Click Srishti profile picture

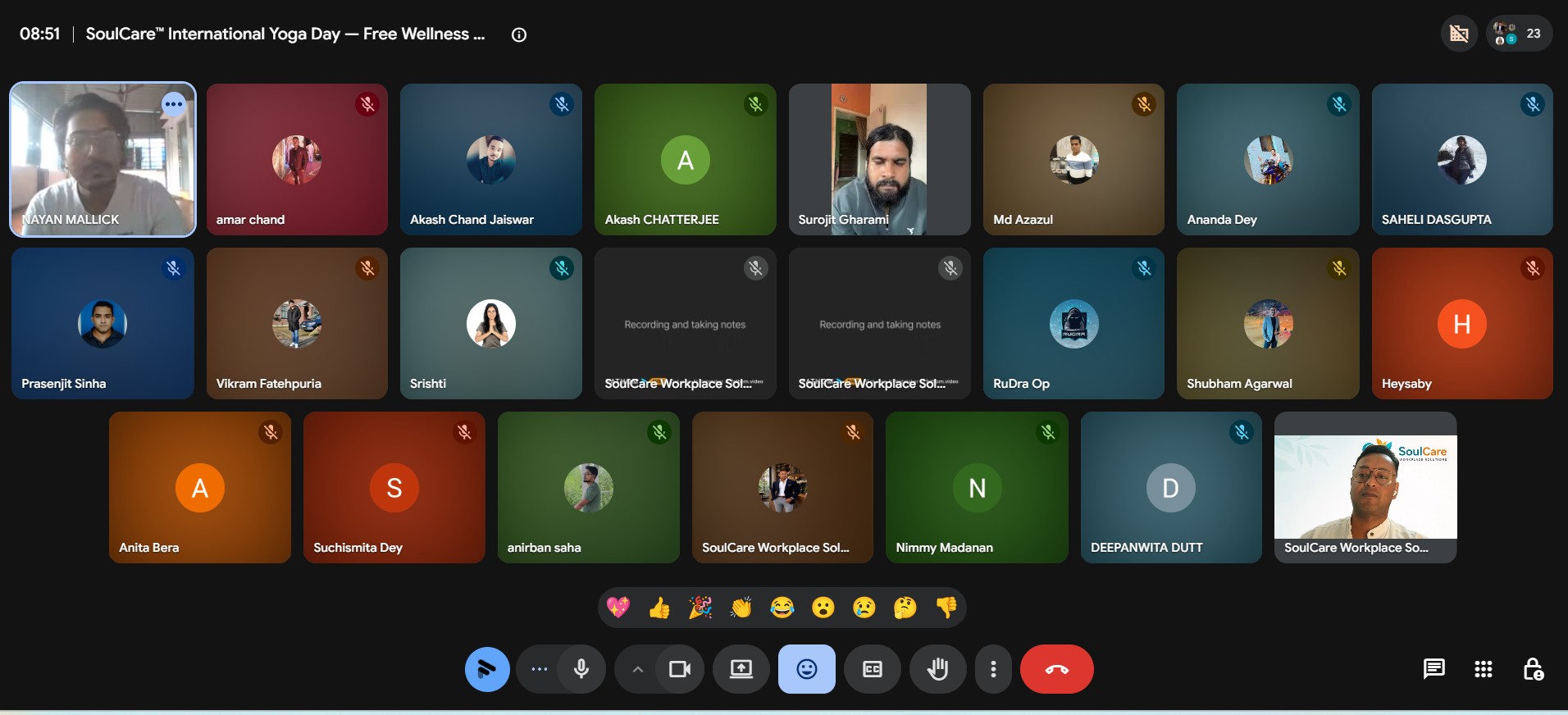pos(490,324)
